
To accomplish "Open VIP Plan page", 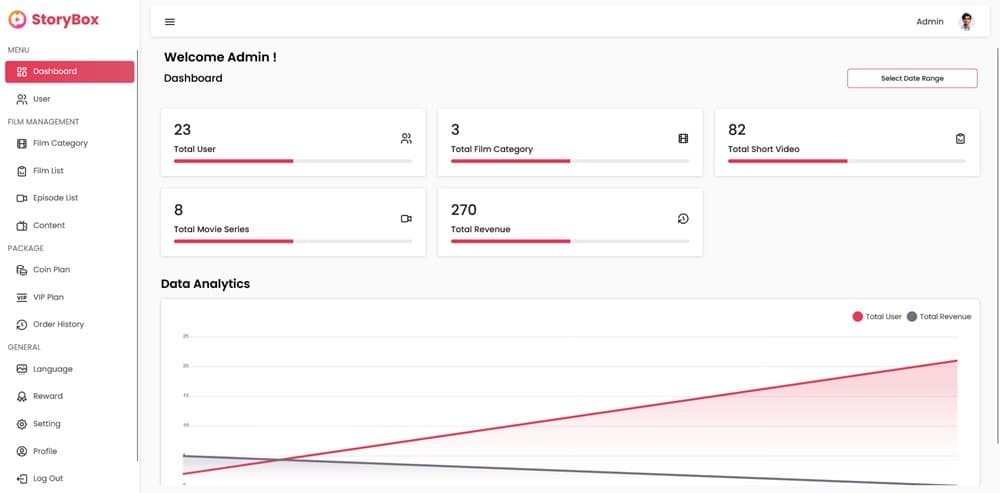I will click(x=48, y=297).
